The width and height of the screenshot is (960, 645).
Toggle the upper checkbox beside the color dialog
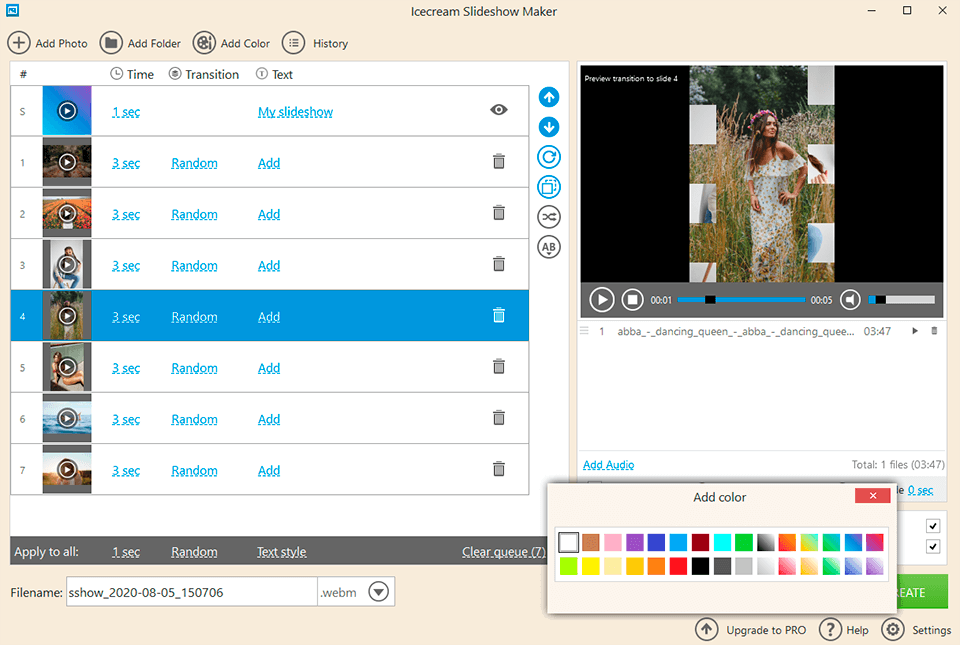[933, 525]
